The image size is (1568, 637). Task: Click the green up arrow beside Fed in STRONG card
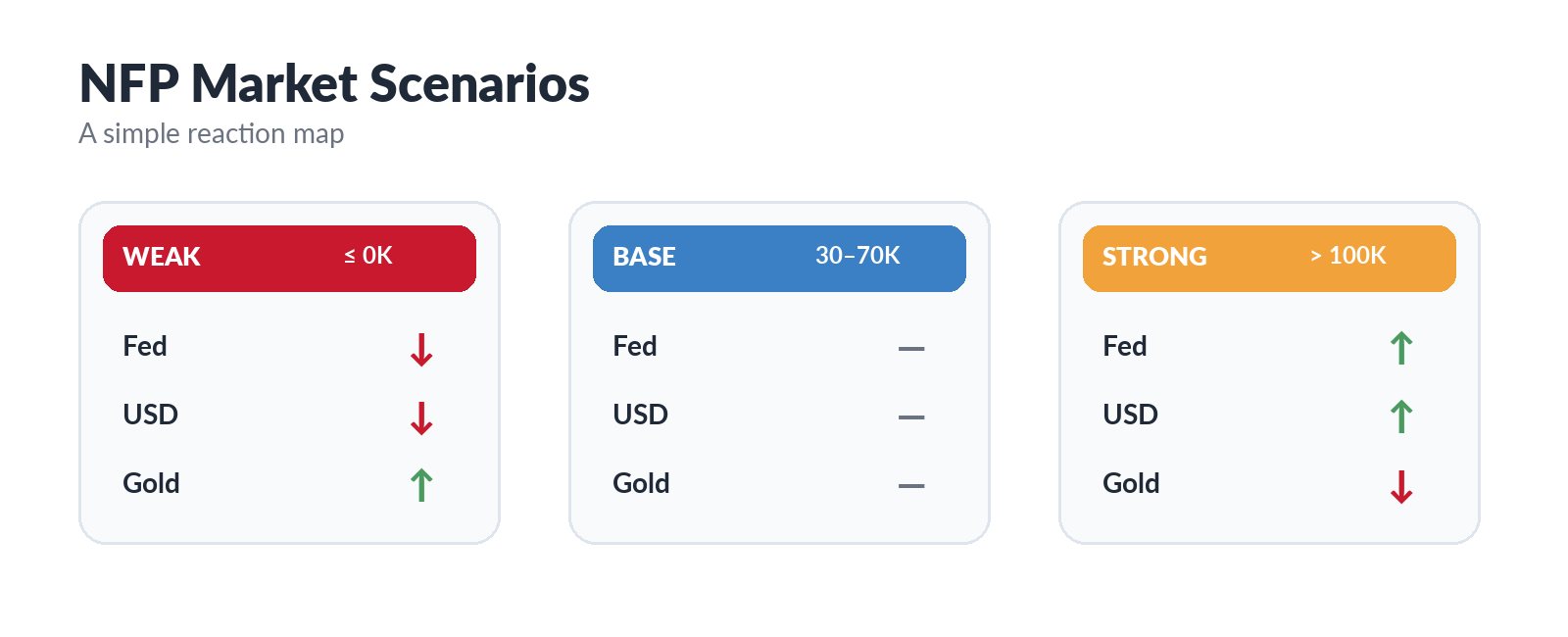click(1401, 348)
